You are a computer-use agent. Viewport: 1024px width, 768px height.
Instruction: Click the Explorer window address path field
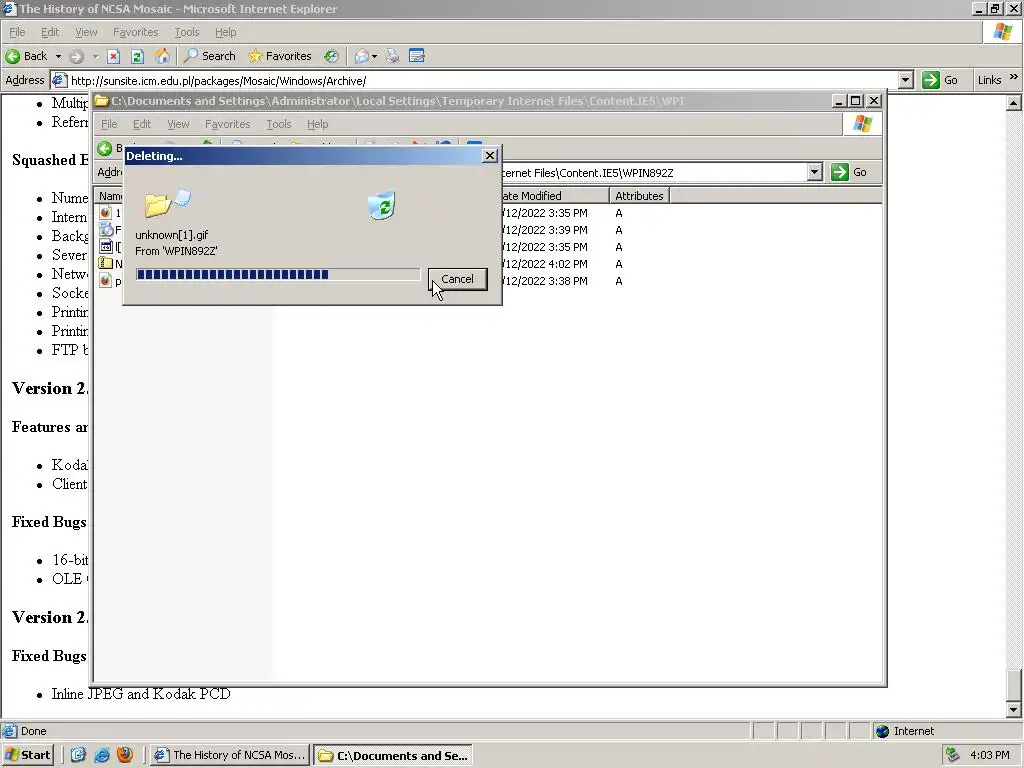point(654,172)
